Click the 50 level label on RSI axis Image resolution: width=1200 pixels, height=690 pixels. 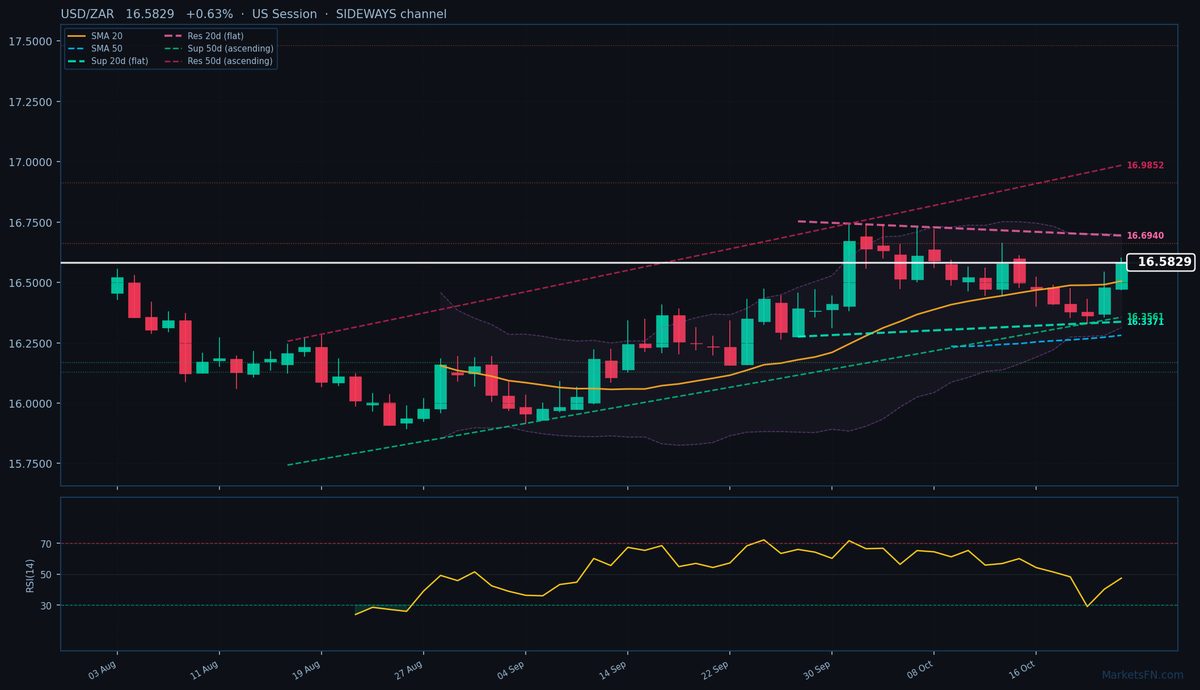(x=46, y=575)
